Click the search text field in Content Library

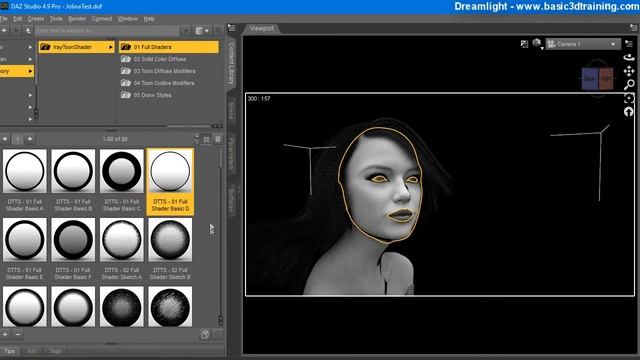point(107,31)
